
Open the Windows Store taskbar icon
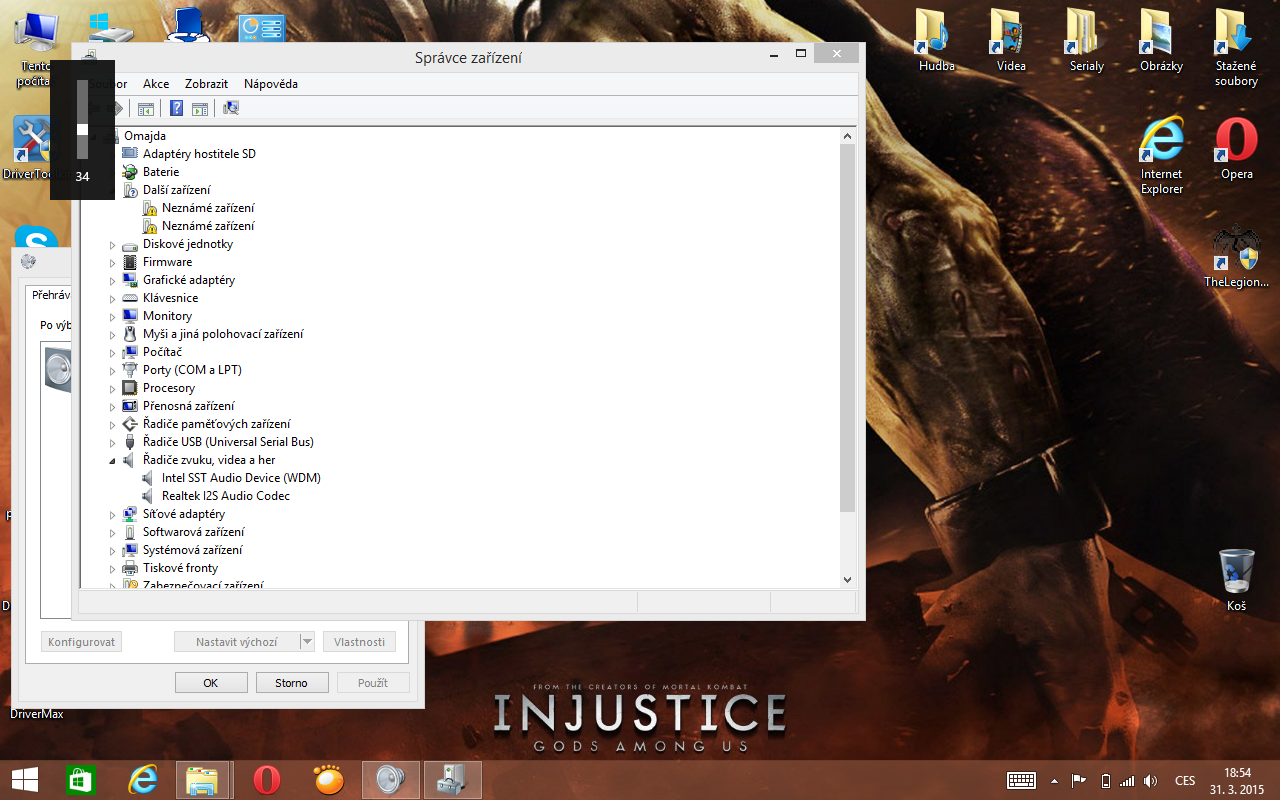click(79, 780)
